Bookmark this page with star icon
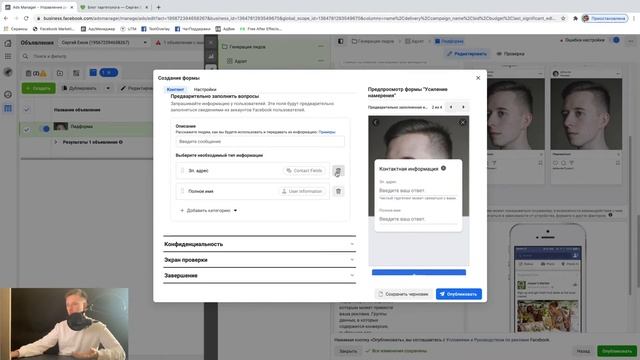The image size is (640, 360). (563, 18)
